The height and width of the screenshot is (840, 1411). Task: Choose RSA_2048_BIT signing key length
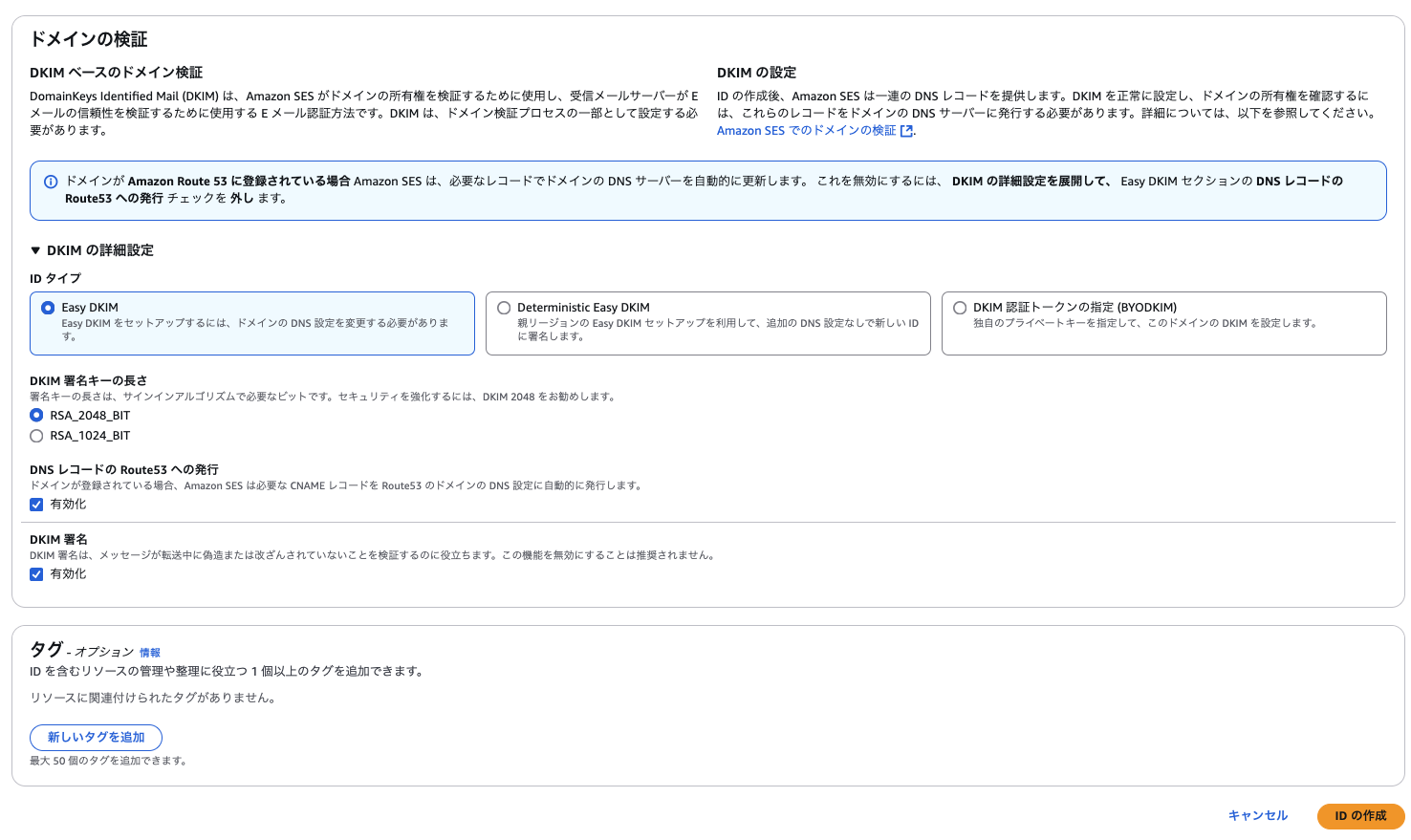pos(36,416)
